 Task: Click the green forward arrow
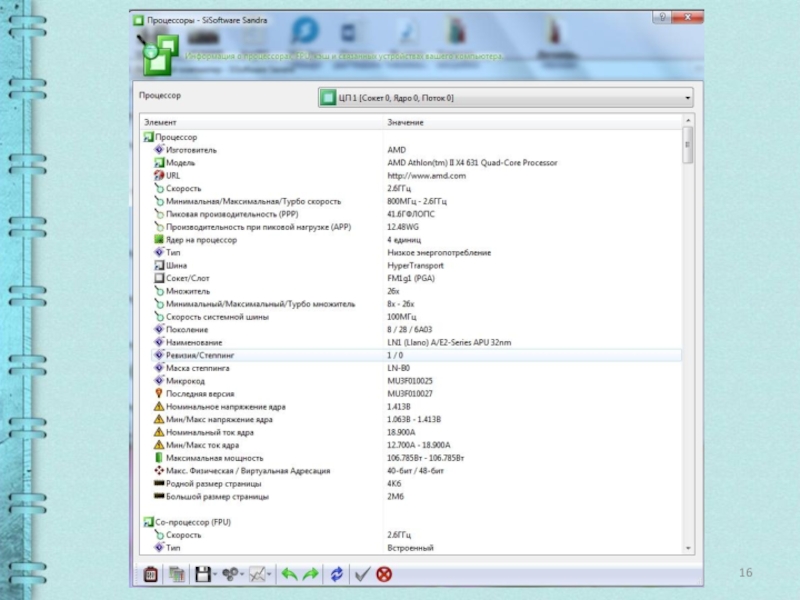point(310,574)
